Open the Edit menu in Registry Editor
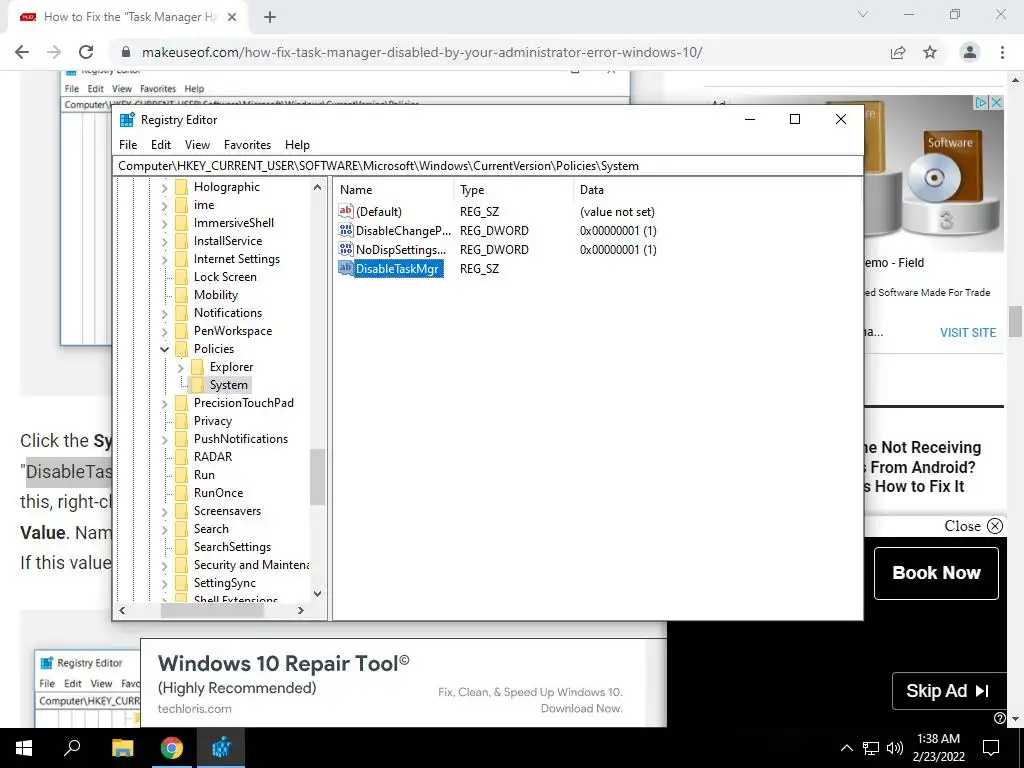This screenshot has width=1024, height=768. coord(161,145)
